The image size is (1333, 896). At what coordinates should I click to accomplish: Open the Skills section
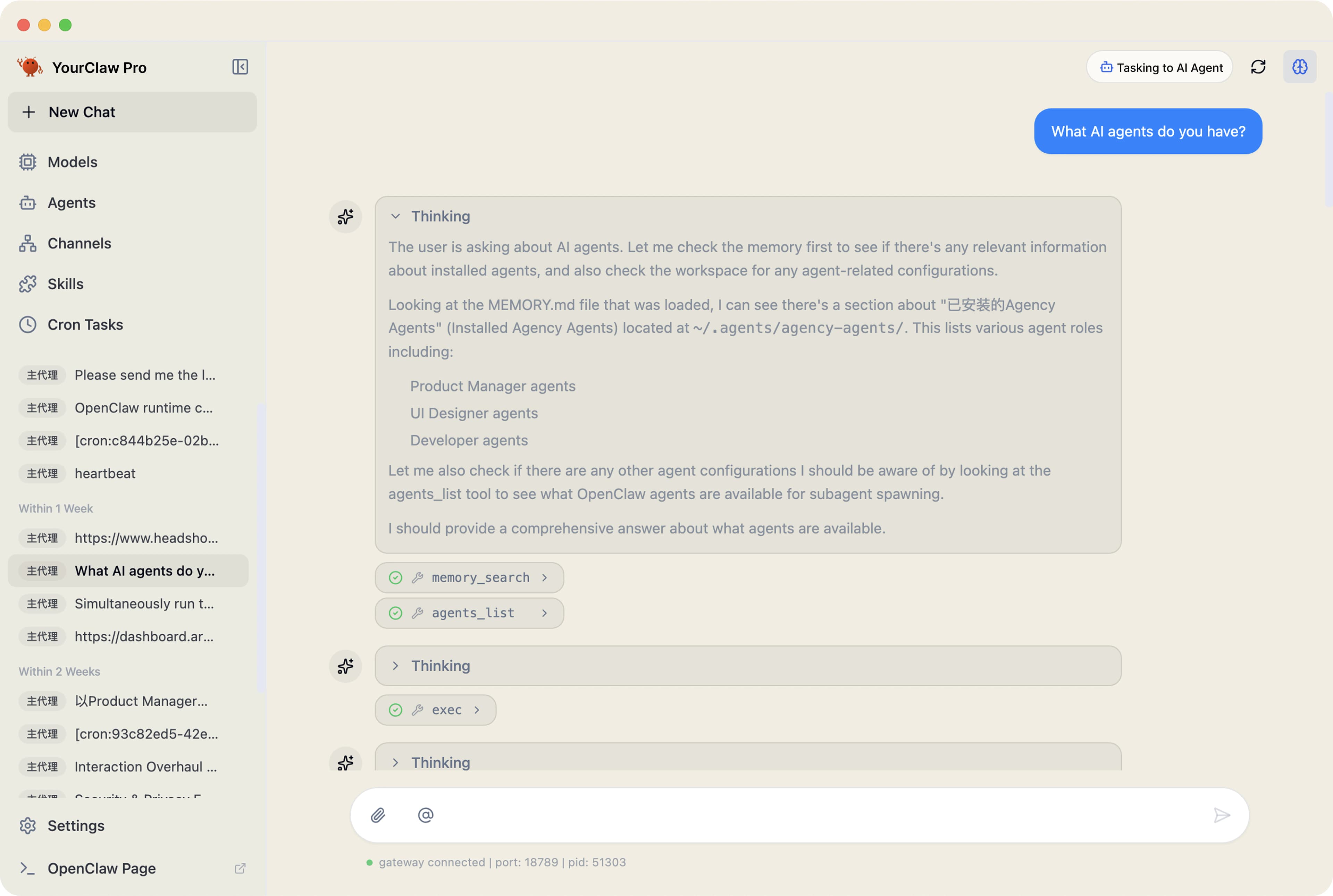pos(65,284)
